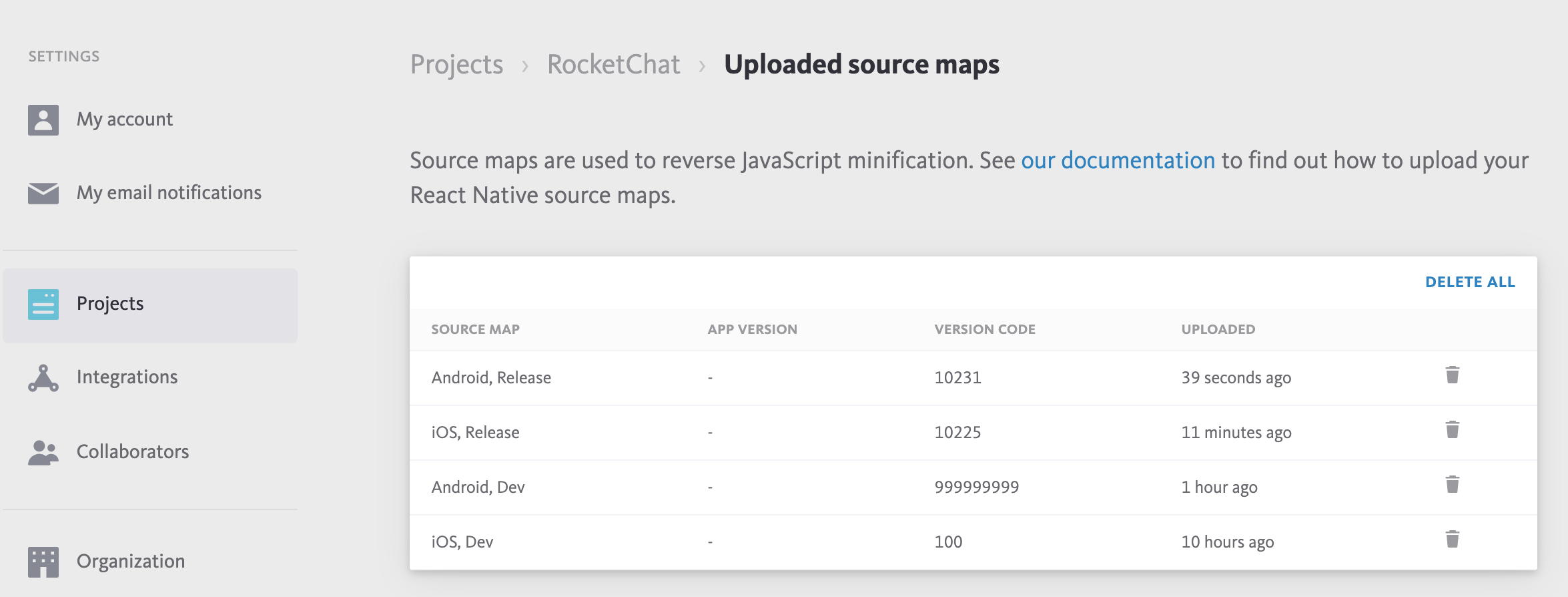Delete the Android, Release source map
This screenshot has width=1568, height=597.
pyautogui.click(x=1452, y=375)
